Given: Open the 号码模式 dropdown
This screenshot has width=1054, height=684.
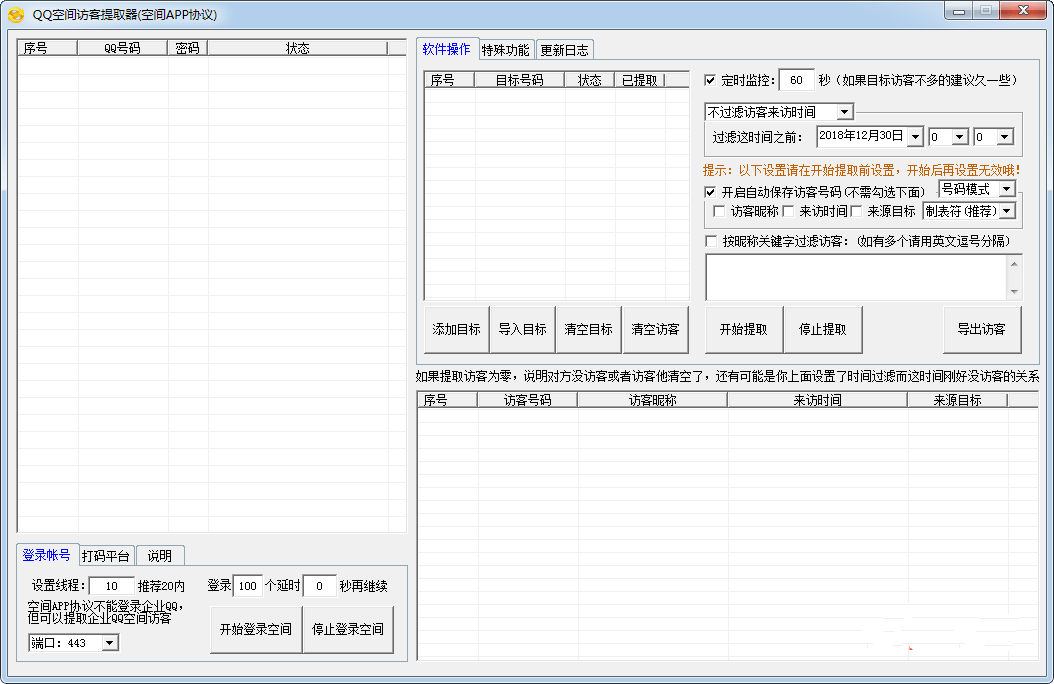Looking at the screenshot, I should coord(1006,189).
